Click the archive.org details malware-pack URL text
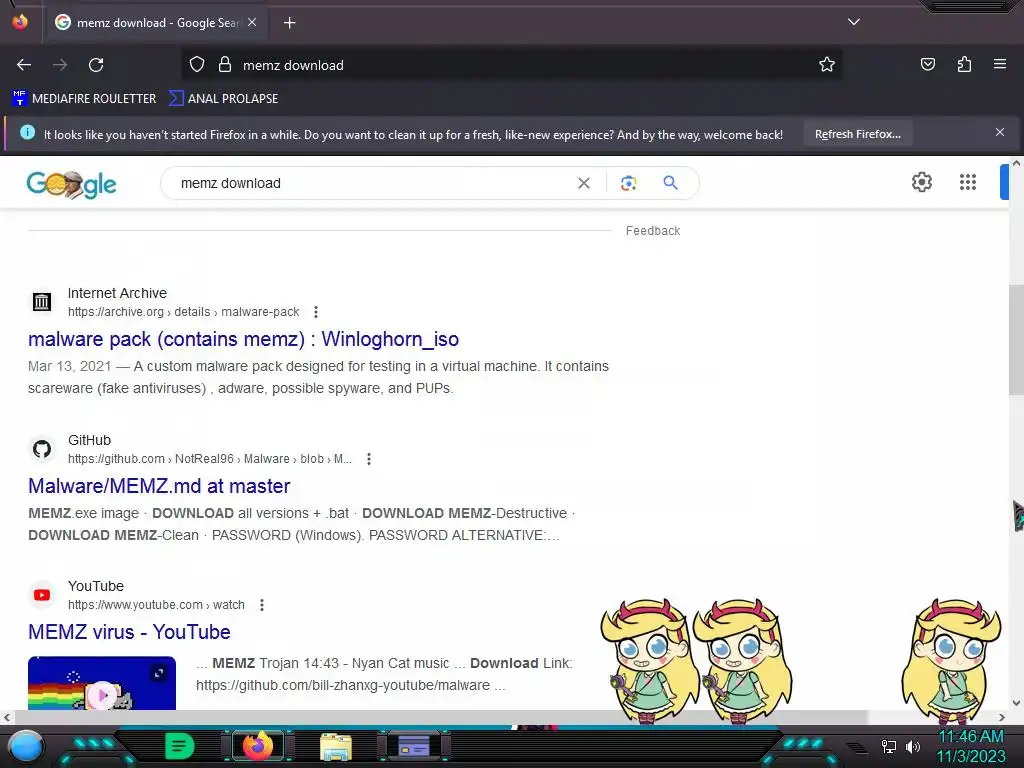The height and width of the screenshot is (768, 1024). click(184, 312)
